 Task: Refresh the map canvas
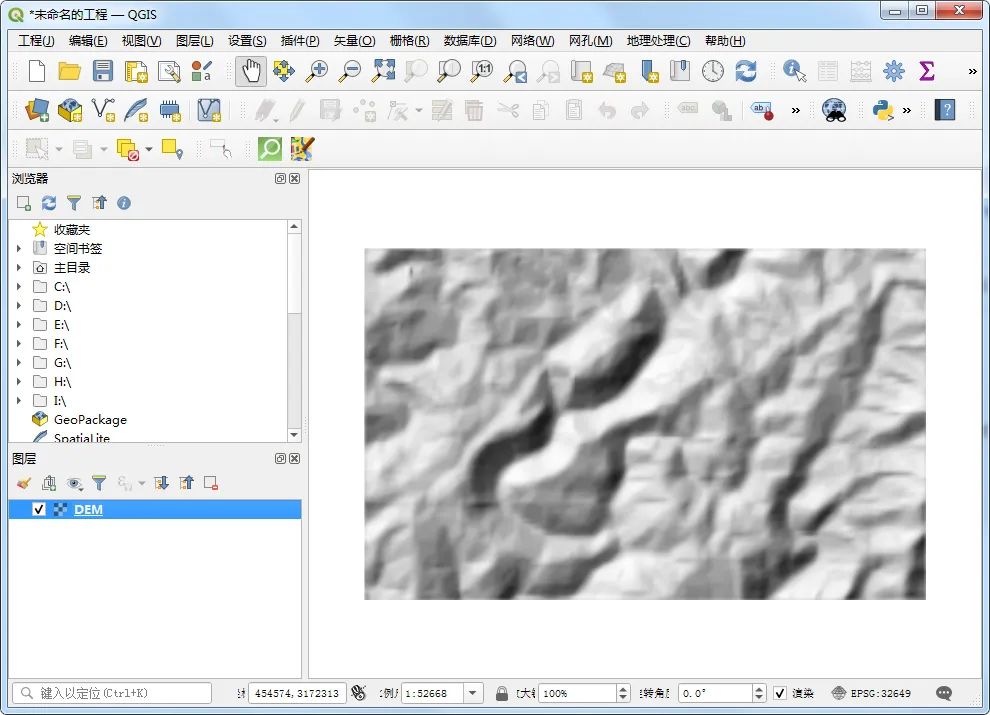pyautogui.click(x=746, y=71)
